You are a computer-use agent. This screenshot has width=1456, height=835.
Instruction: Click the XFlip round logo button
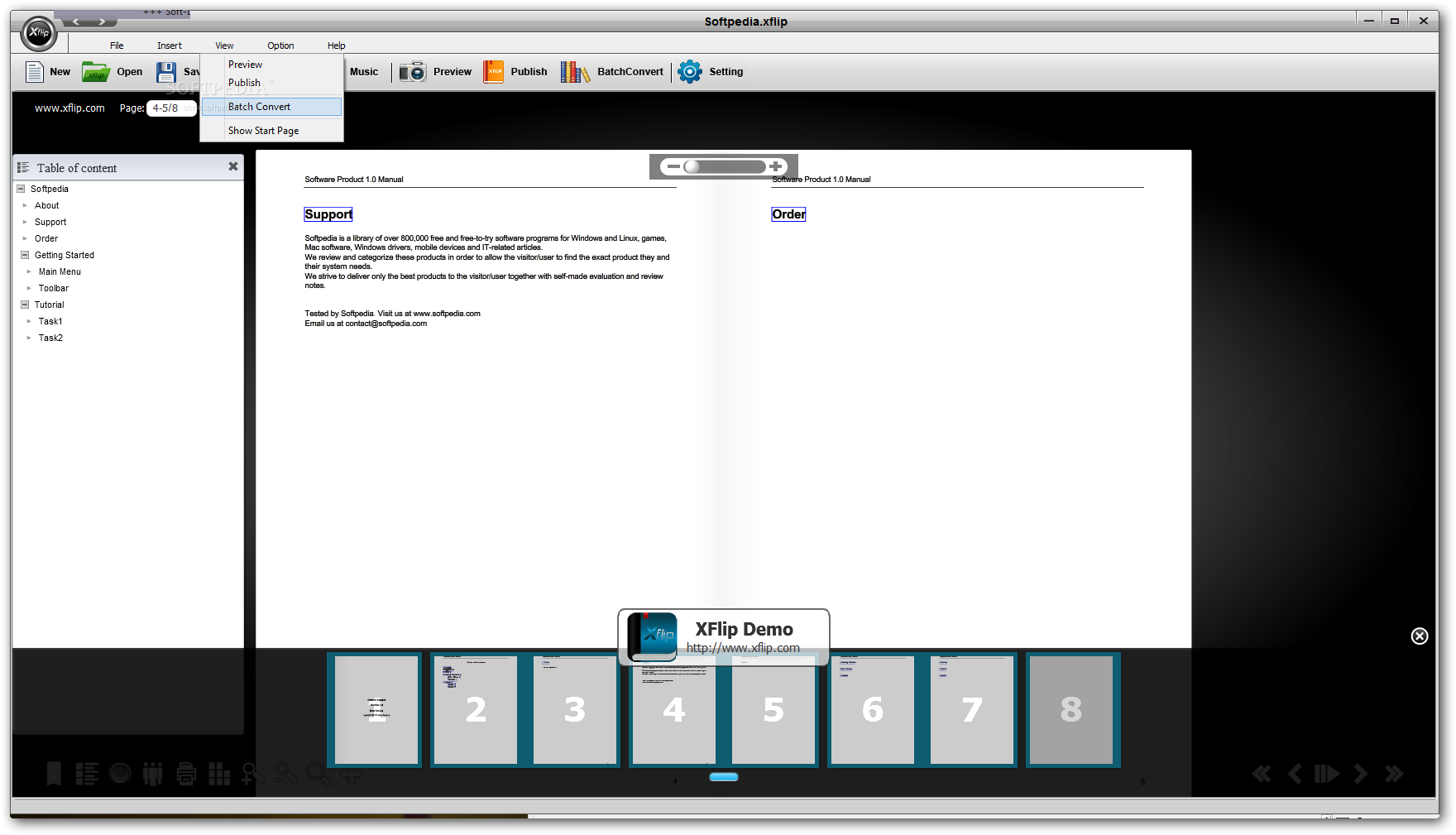pyautogui.click(x=39, y=33)
